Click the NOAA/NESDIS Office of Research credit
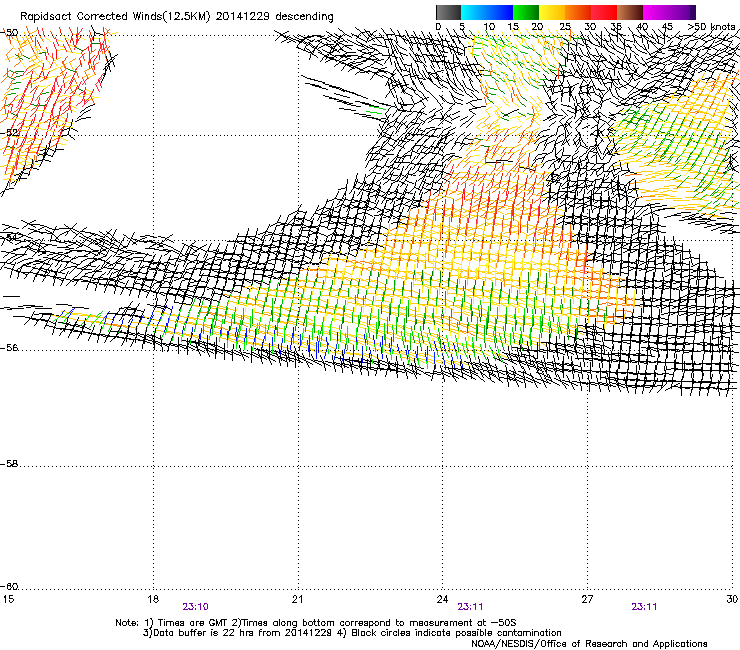This screenshot has height=650, width=740. tap(589, 644)
